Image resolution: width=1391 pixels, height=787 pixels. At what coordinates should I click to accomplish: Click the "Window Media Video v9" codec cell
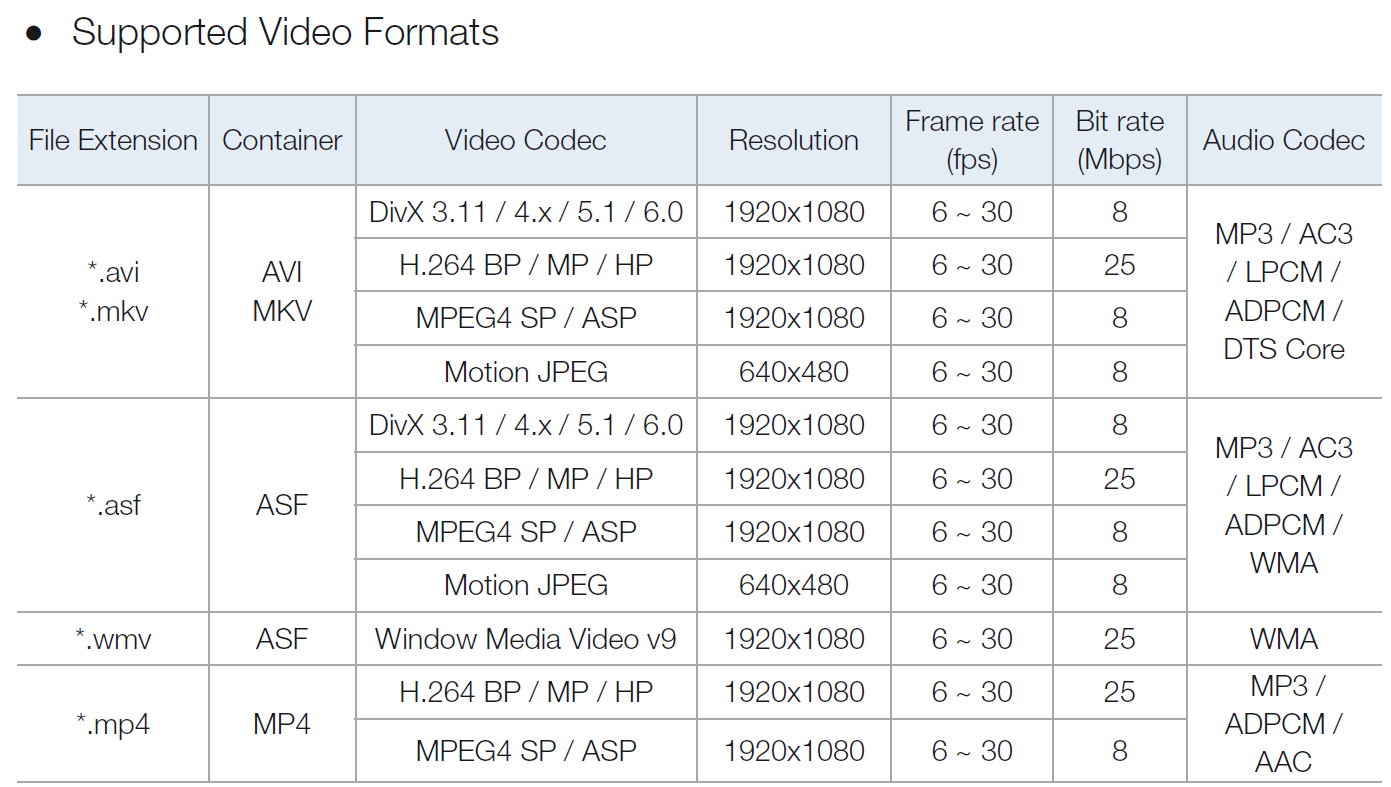[x=526, y=639]
